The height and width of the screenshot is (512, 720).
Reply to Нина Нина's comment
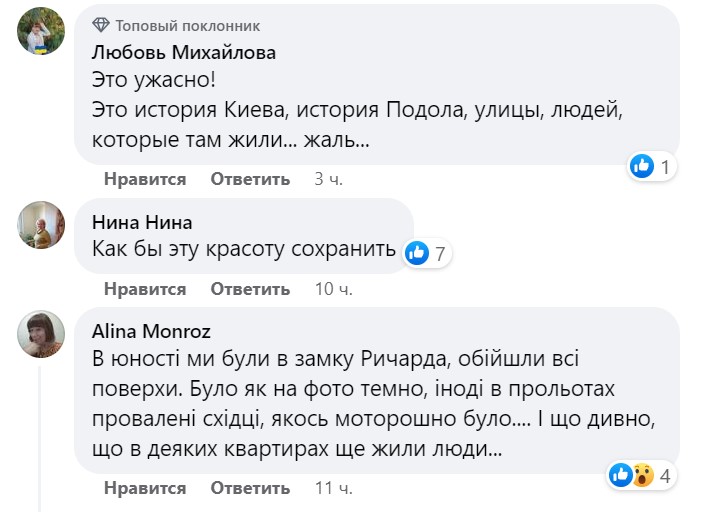coord(250,289)
